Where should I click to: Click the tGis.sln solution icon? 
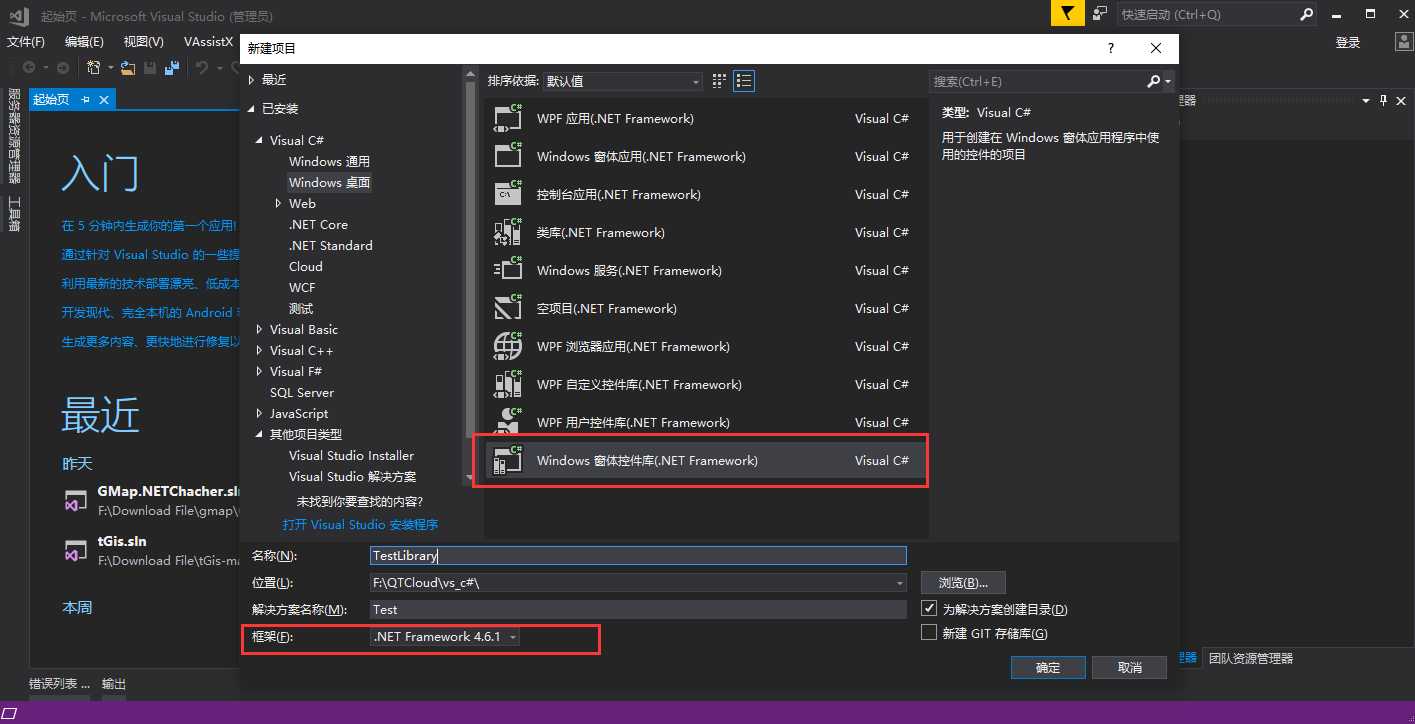[76, 550]
